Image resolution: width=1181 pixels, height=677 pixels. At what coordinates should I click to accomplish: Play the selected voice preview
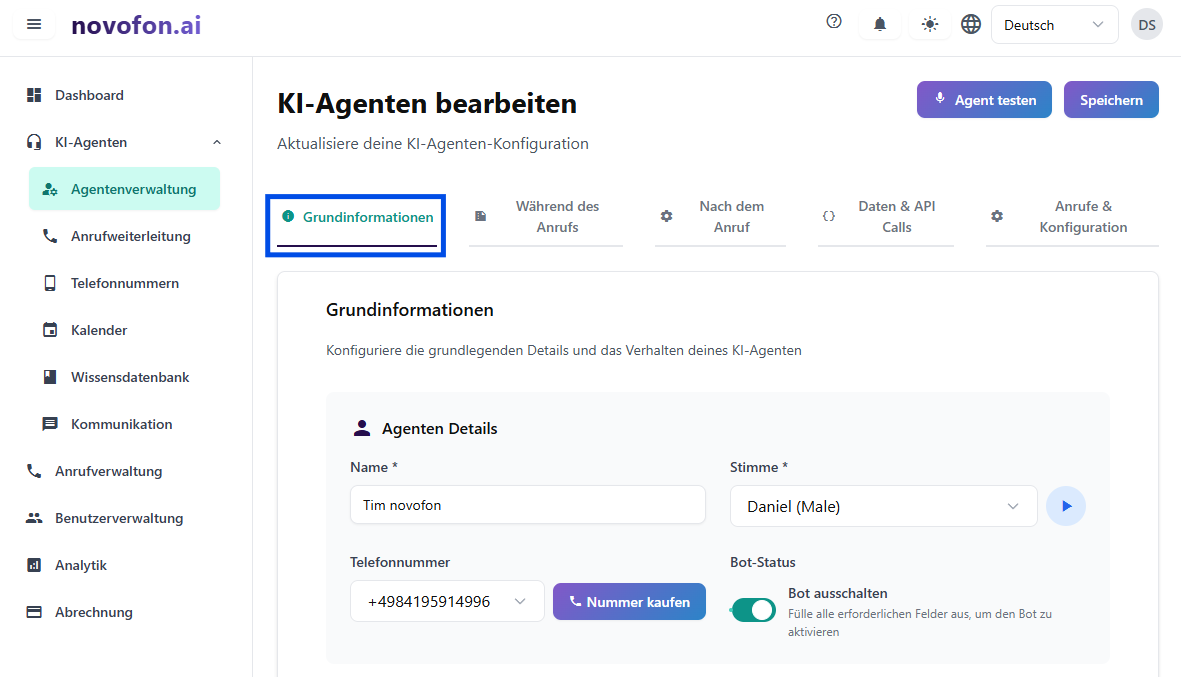pos(1066,506)
